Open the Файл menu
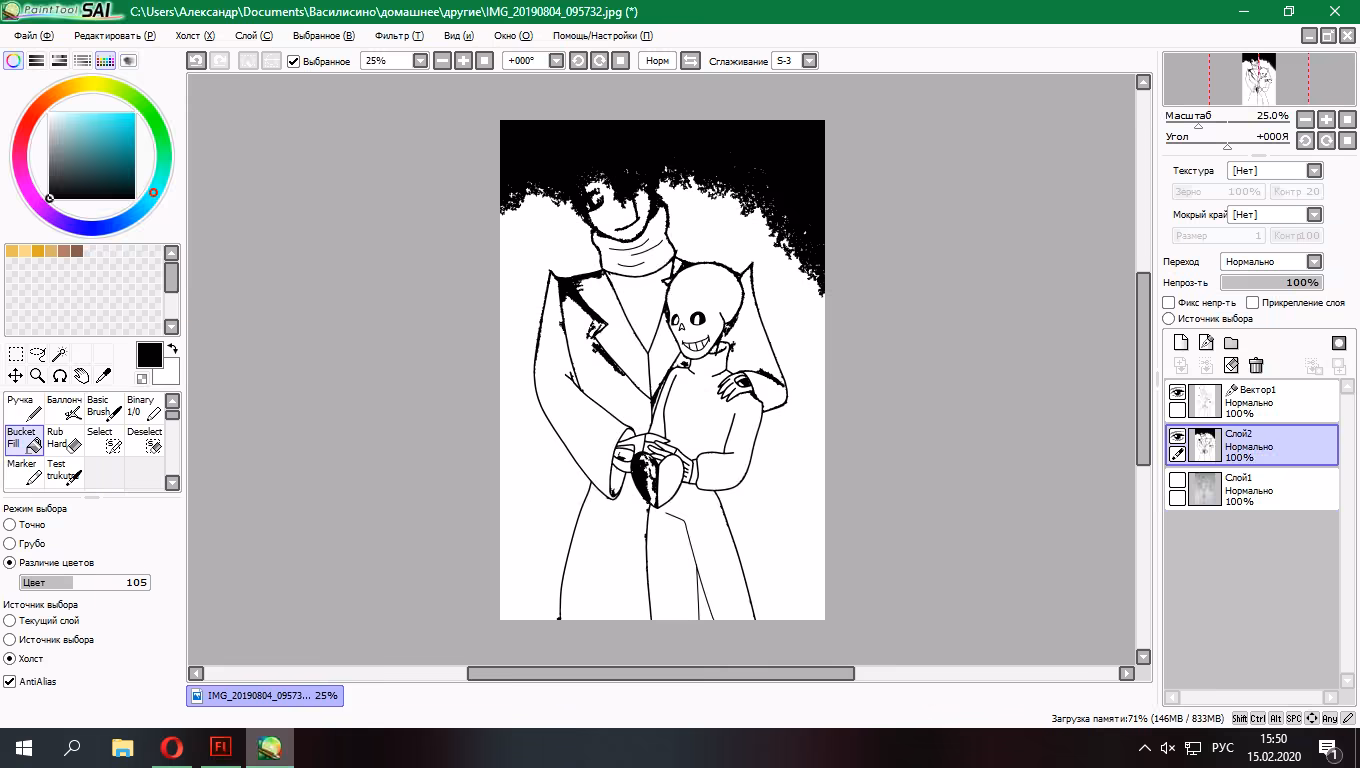Screen dimensions: 1360x768 tap(33, 35)
